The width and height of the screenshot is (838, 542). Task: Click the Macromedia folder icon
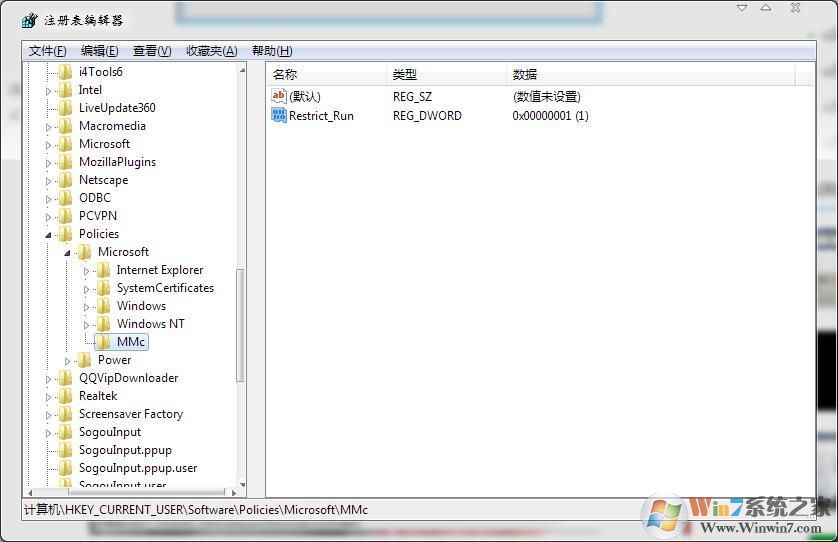point(66,126)
